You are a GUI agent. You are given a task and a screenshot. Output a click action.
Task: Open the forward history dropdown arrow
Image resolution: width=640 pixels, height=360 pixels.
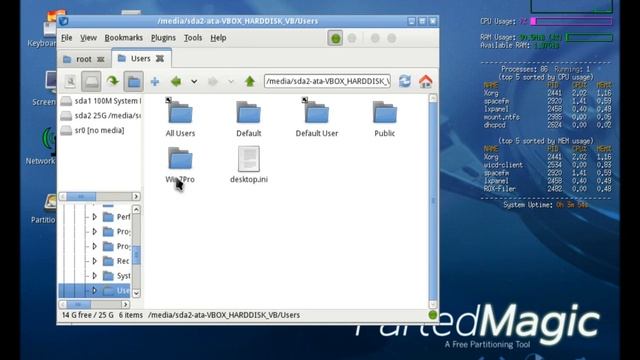coord(231,82)
